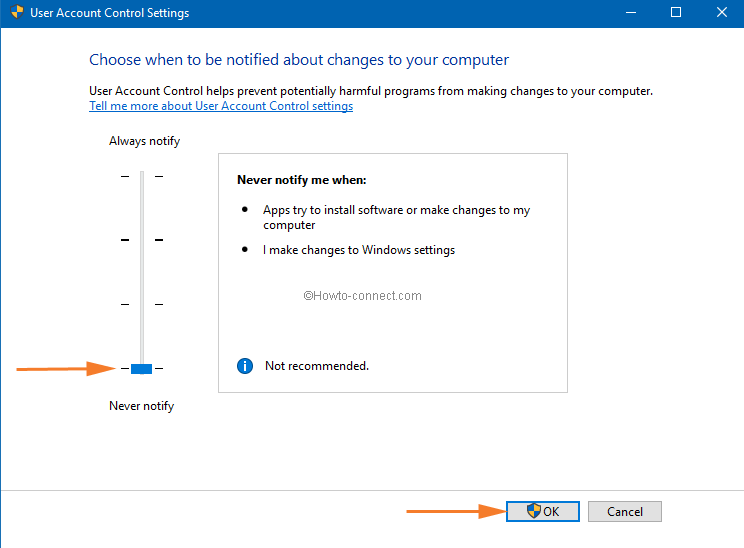This screenshot has height=548, width=744.
Task: Minimize the User Account Control Settings window
Action: coord(631,13)
